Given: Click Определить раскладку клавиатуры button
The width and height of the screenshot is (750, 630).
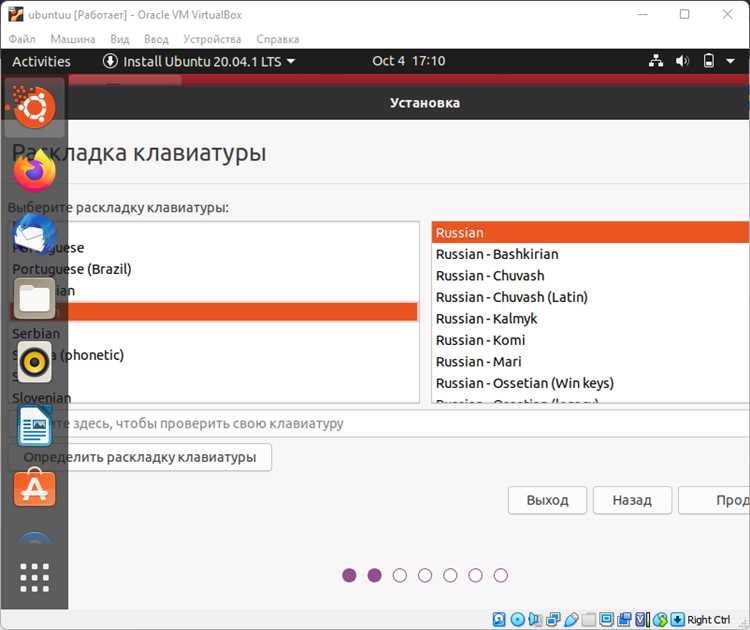Looking at the screenshot, I should [141, 457].
